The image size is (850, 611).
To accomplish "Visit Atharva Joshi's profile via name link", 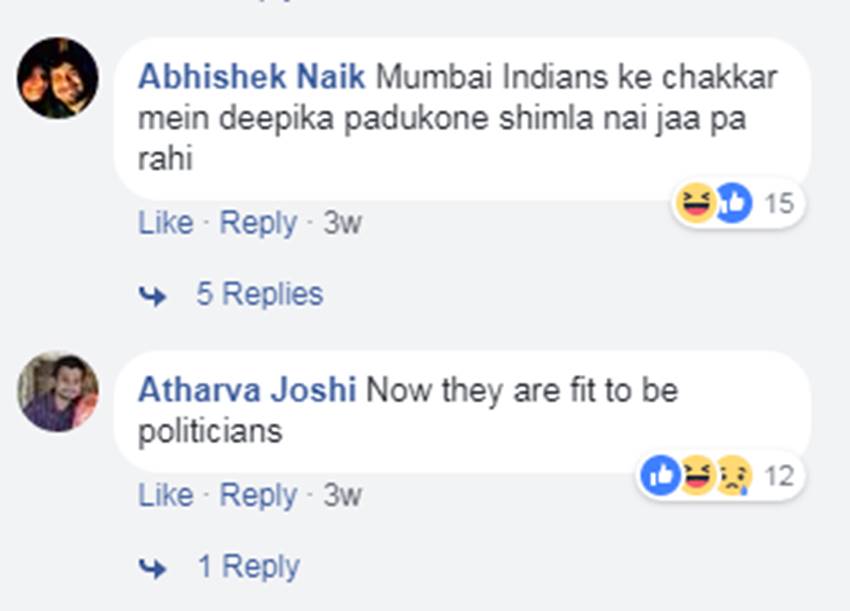I will tap(247, 390).
